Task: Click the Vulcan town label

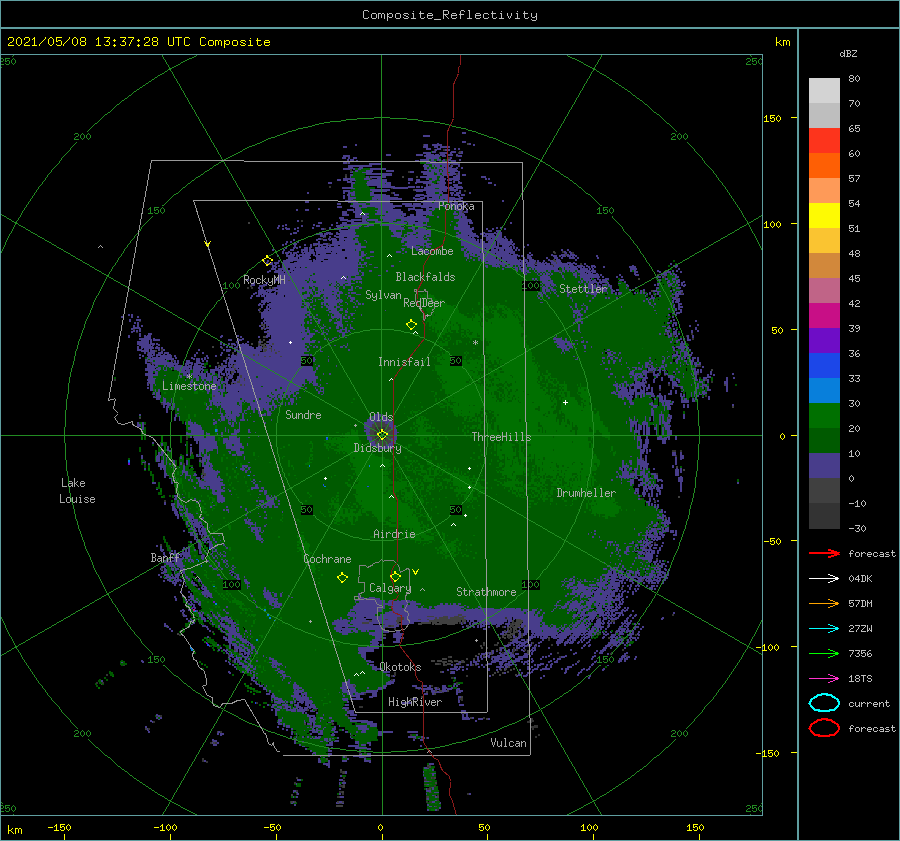Action: [508, 743]
